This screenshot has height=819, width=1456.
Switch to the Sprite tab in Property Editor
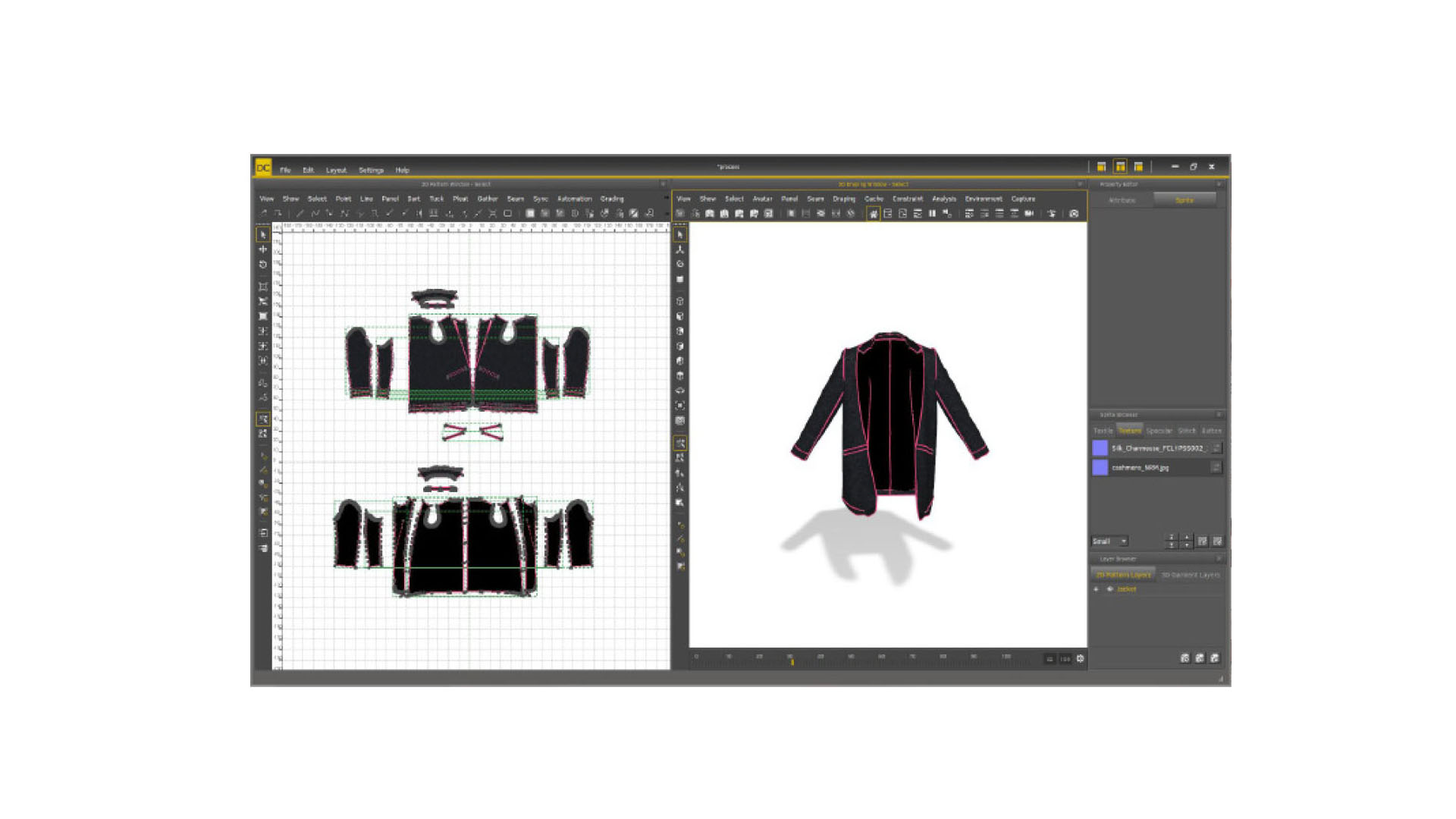click(x=1185, y=199)
